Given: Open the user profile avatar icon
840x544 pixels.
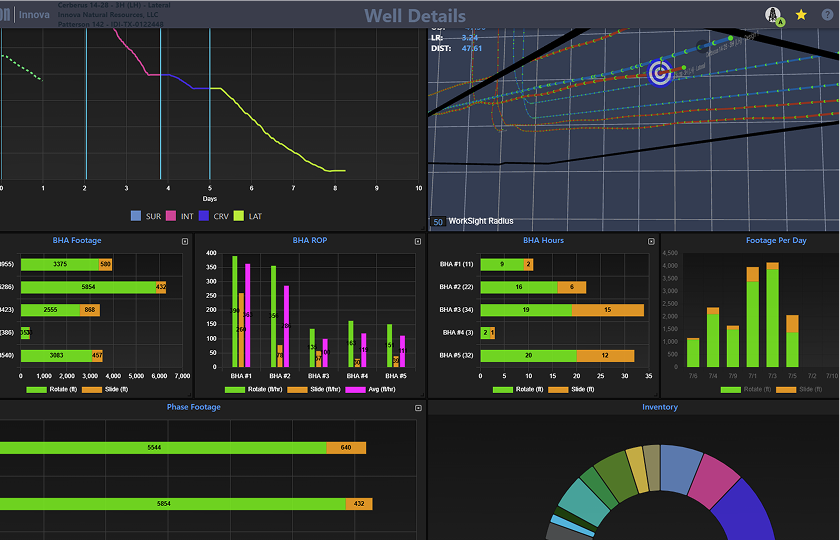Looking at the screenshot, I should (x=773, y=15).
